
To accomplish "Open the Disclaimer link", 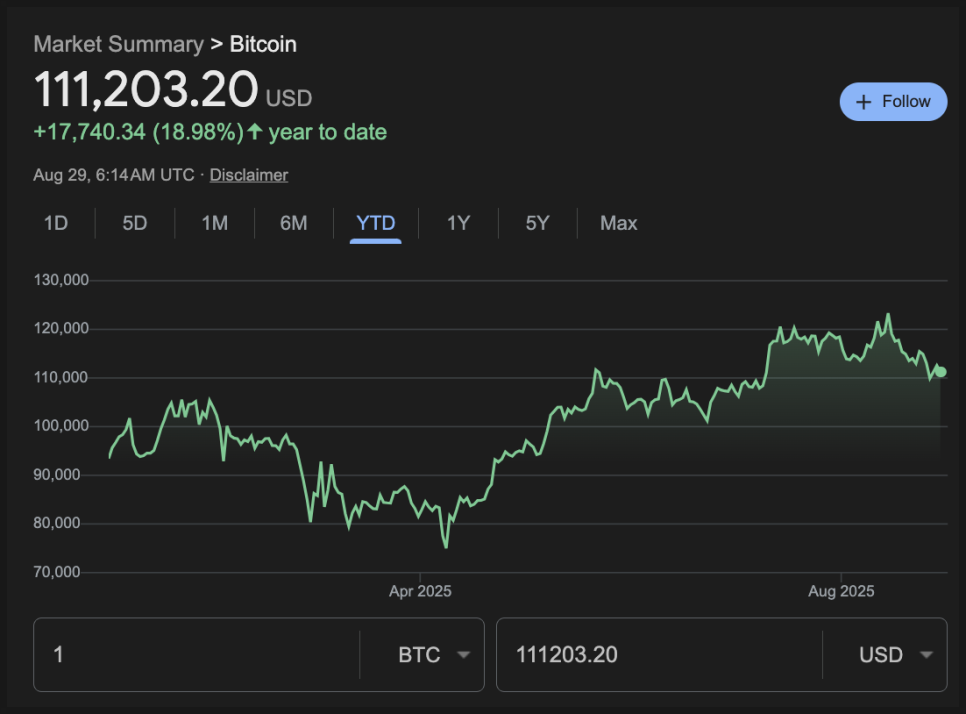I will click(249, 175).
